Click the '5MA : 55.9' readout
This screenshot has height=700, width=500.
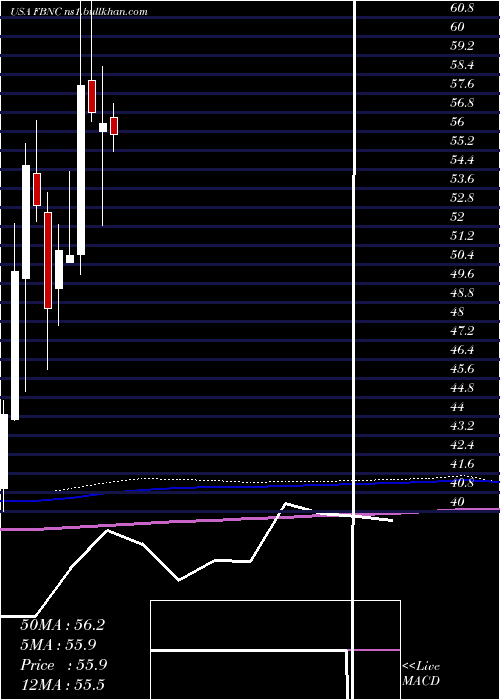pos(58,645)
